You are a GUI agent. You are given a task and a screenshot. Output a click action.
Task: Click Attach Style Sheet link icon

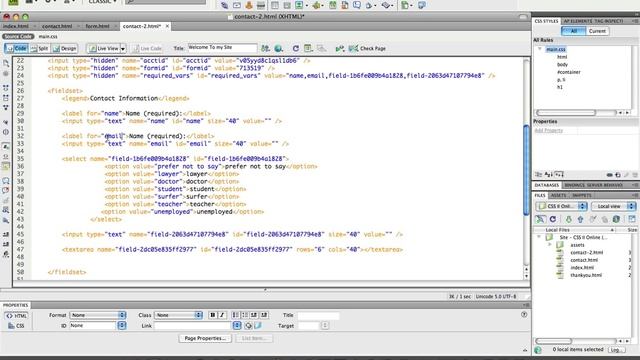click(x=609, y=175)
